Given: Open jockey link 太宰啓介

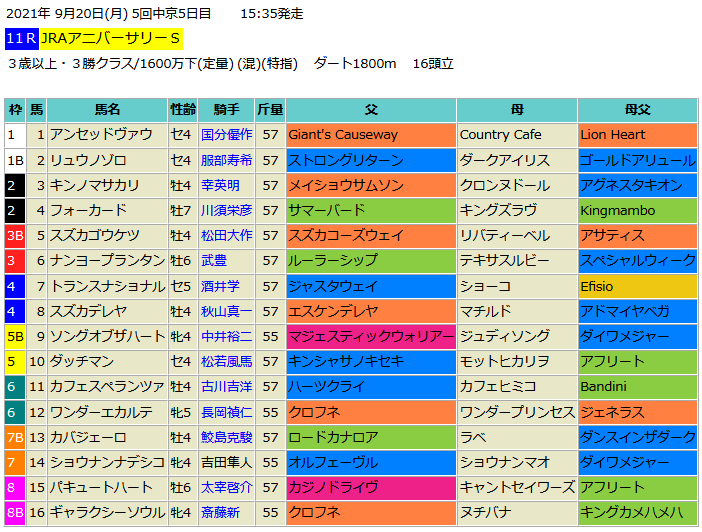Looking at the screenshot, I should 227,487.
